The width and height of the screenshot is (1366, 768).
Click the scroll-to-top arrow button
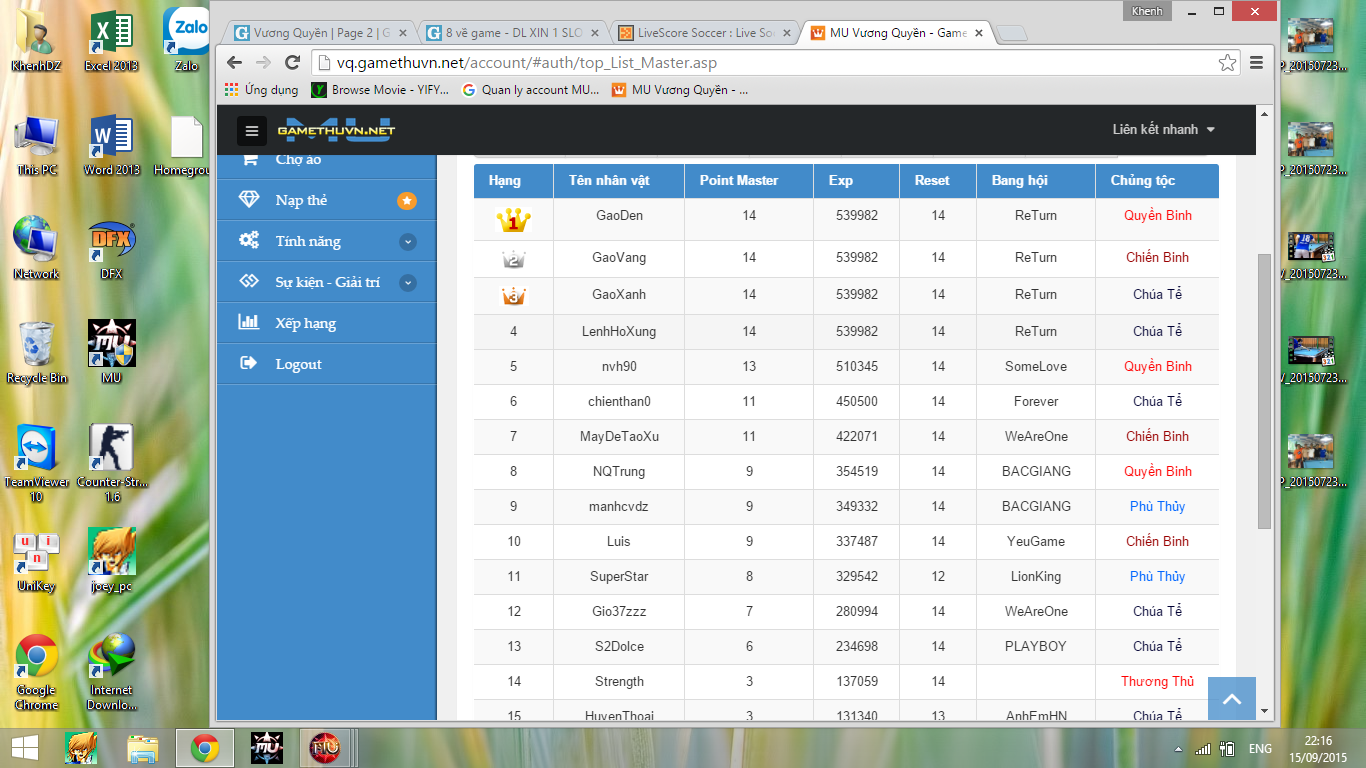click(1231, 699)
